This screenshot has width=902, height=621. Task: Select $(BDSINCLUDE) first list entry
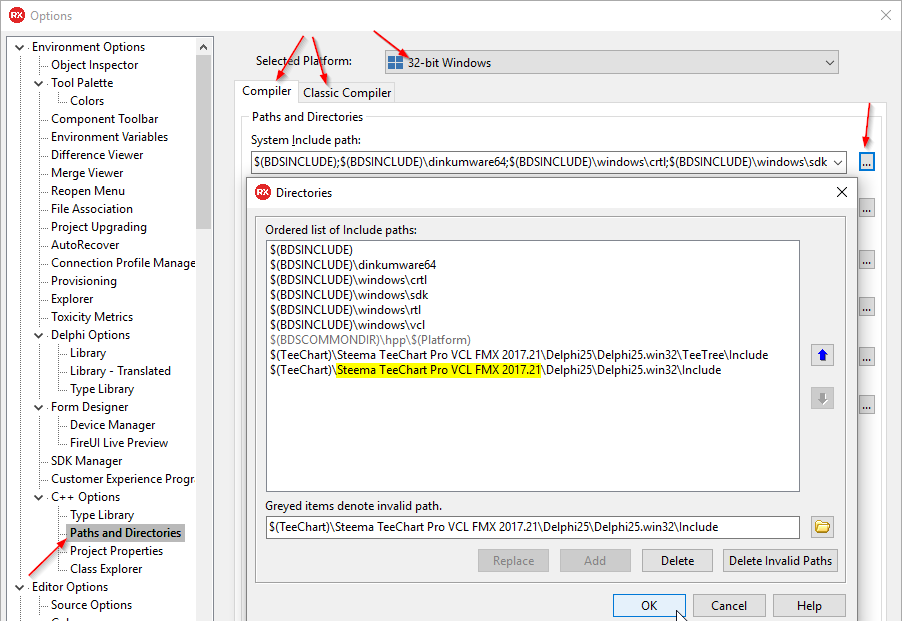click(x=311, y=250)
